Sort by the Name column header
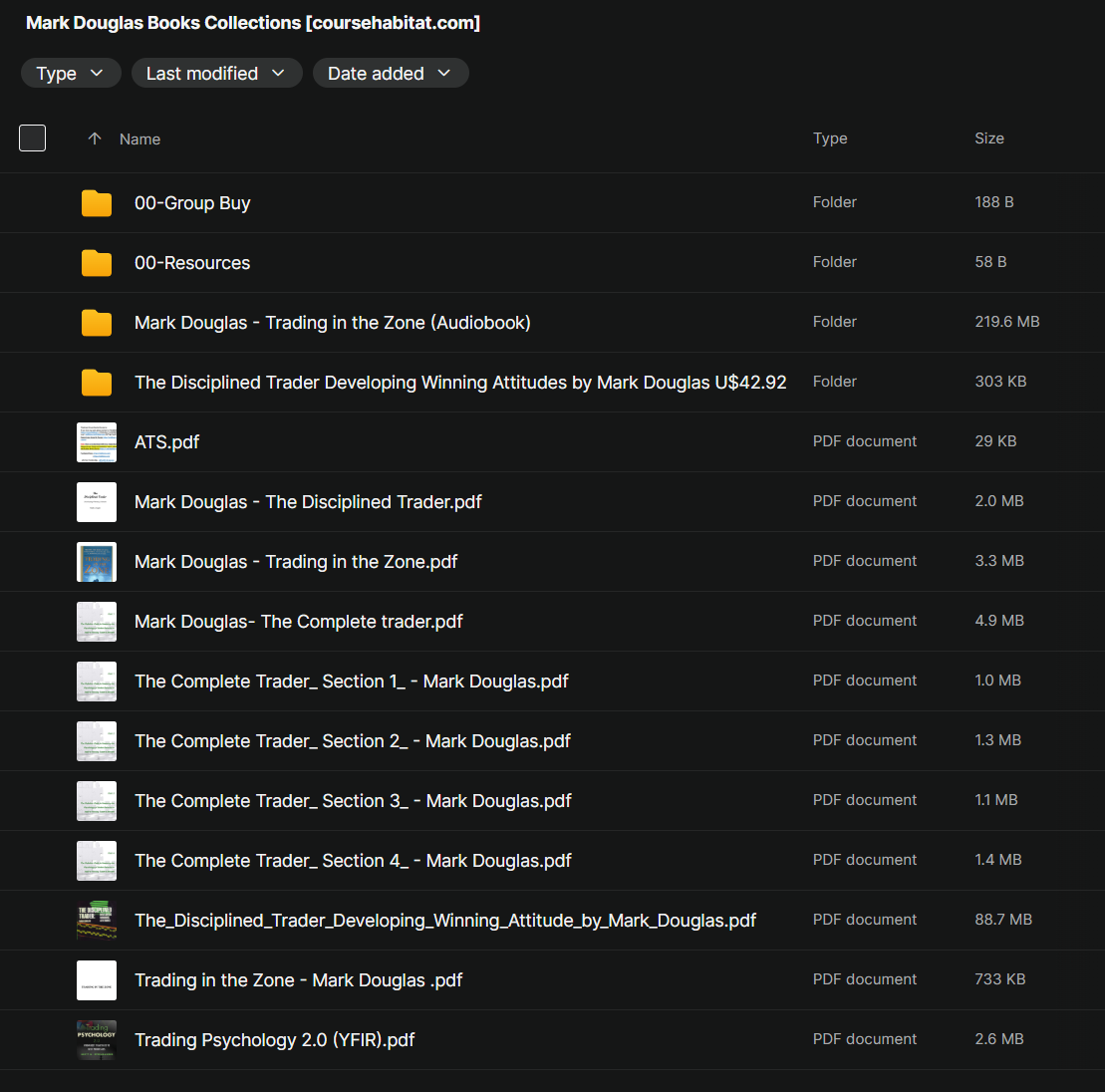 click(139, 139)
